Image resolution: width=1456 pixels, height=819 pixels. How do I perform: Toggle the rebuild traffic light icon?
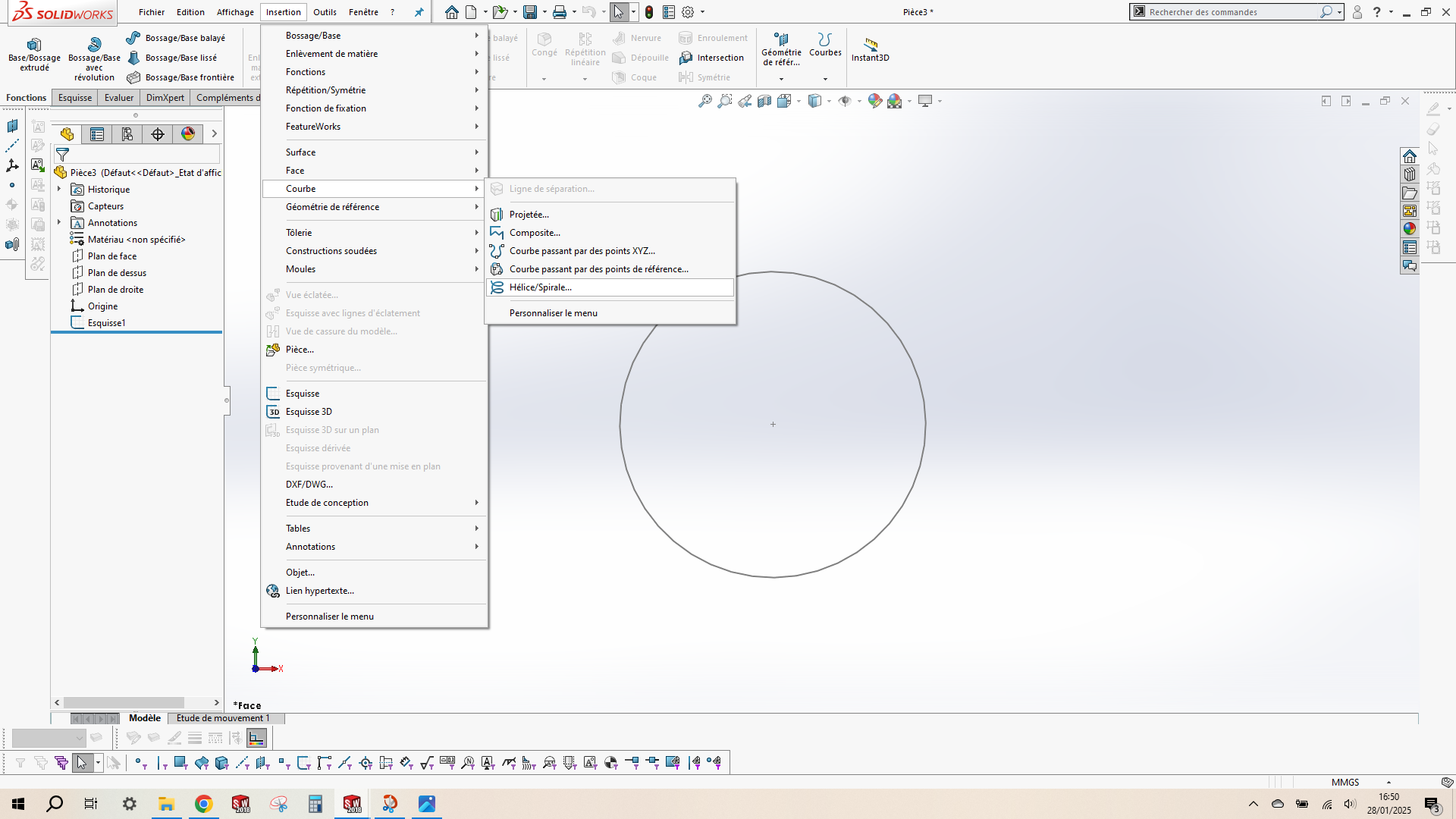(x=649, y=12)
